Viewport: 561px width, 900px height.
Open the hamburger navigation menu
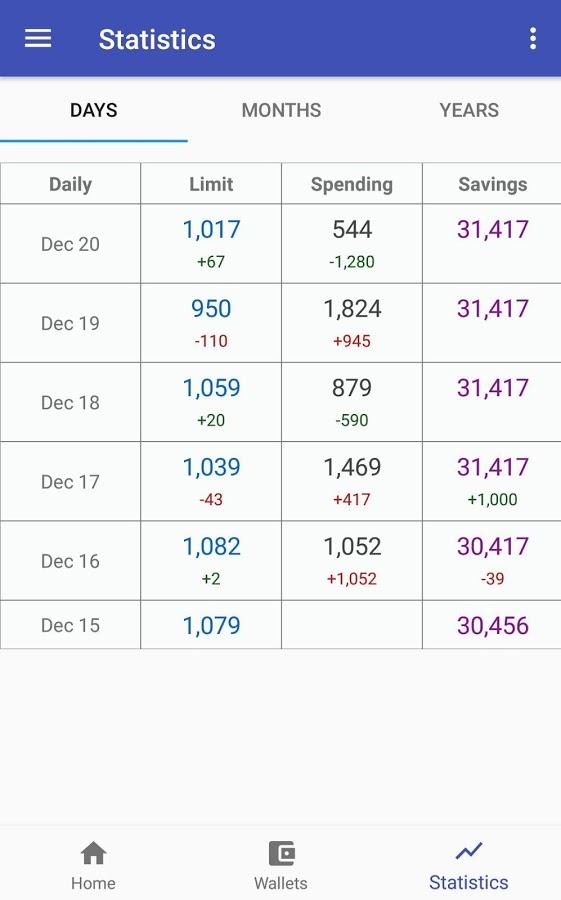(38, 39)
